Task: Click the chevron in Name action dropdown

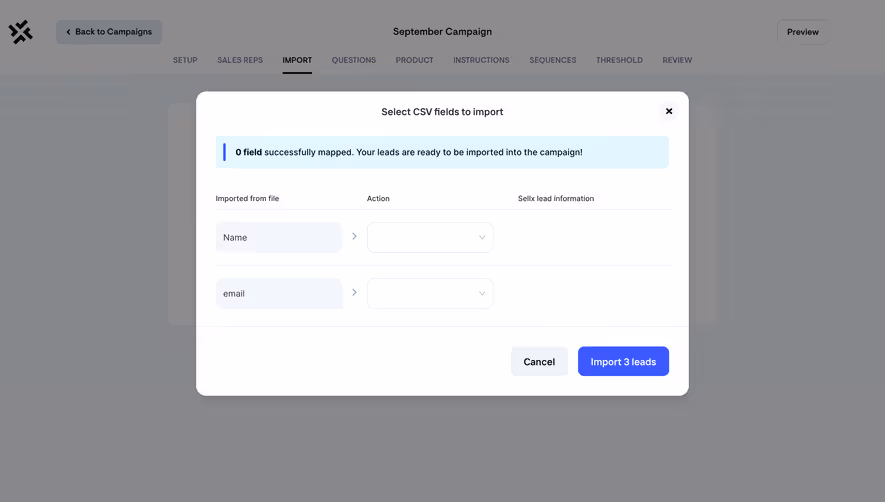Action: coord(482,238)
